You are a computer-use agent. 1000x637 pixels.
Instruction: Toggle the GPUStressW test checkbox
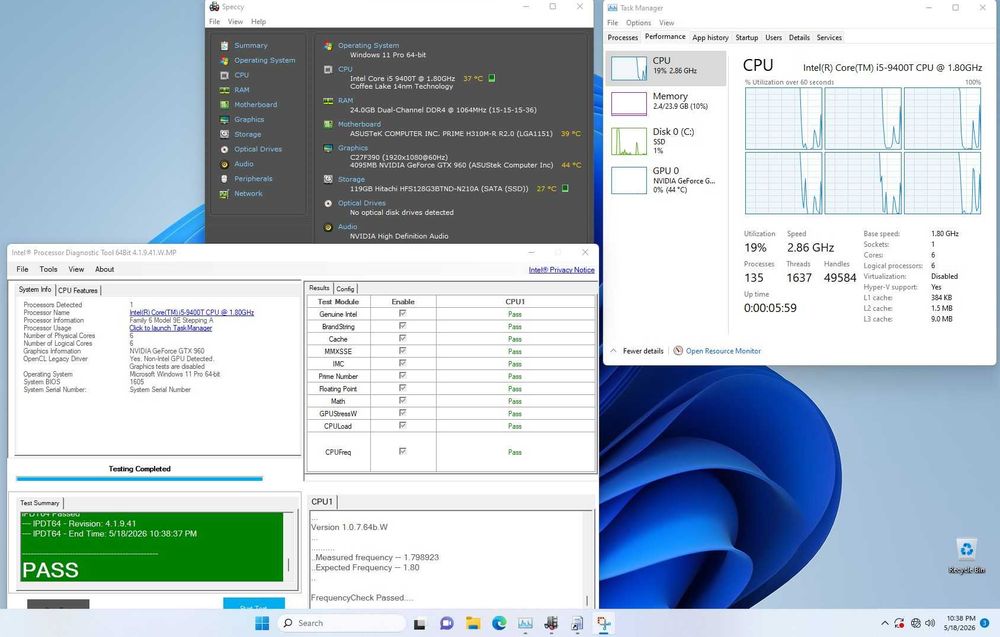pyautogui.click(x=402, y=413)
